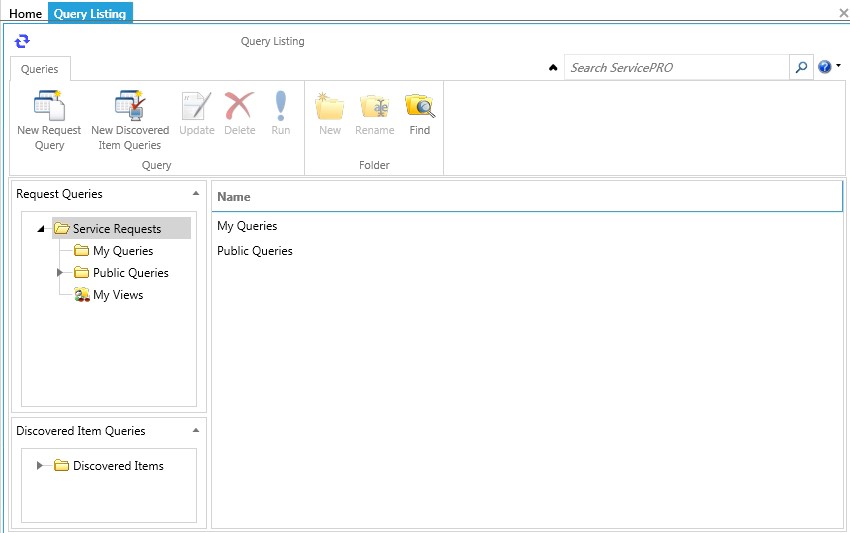
Task: Collapse the Discovered Item Queries panel
Action: (x=196, y=431)
